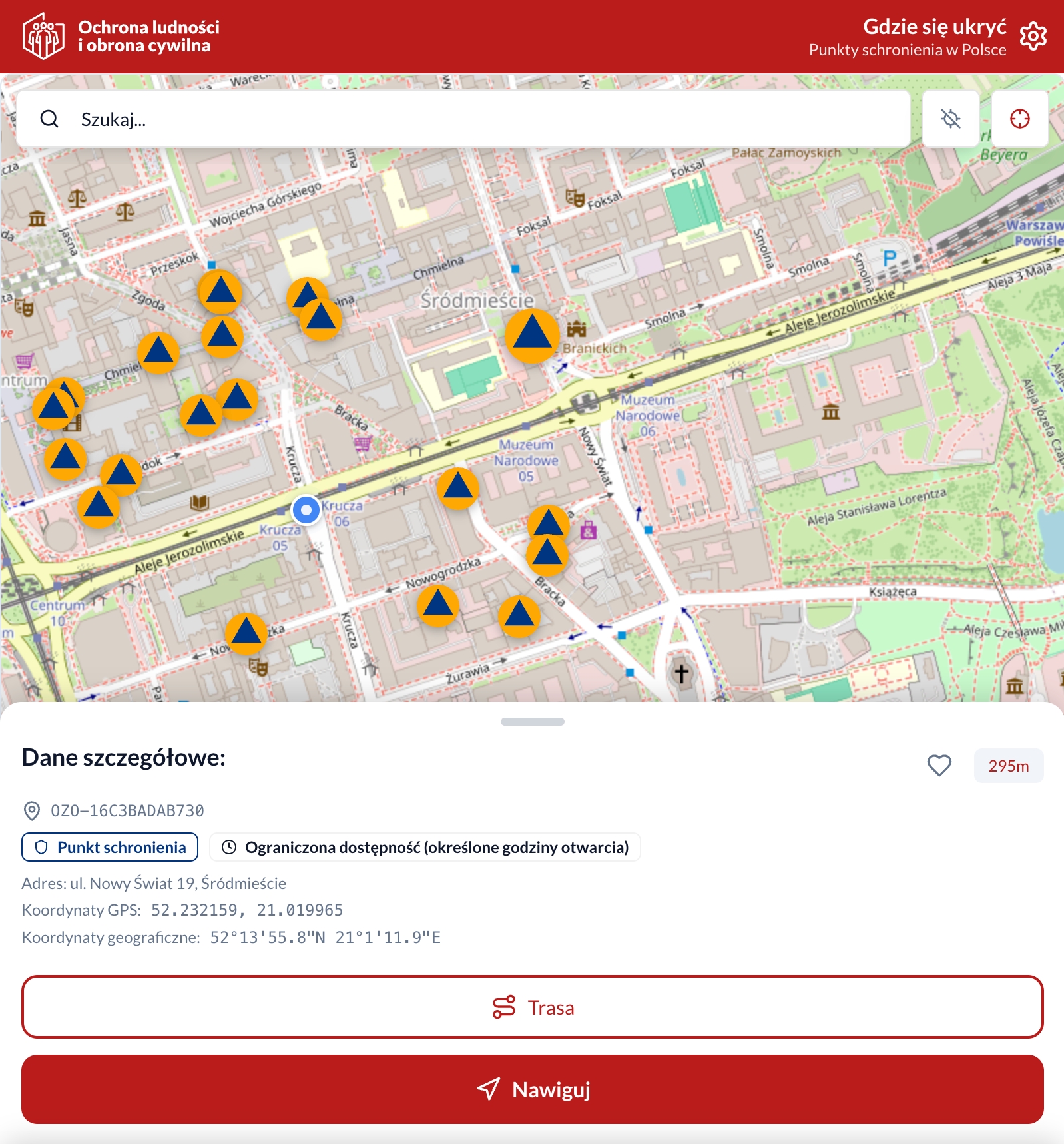Select shelter marker on Nowogrodzka street
The height and width of the screenshot is (1144, 1064).
click(x=438, y=605)
